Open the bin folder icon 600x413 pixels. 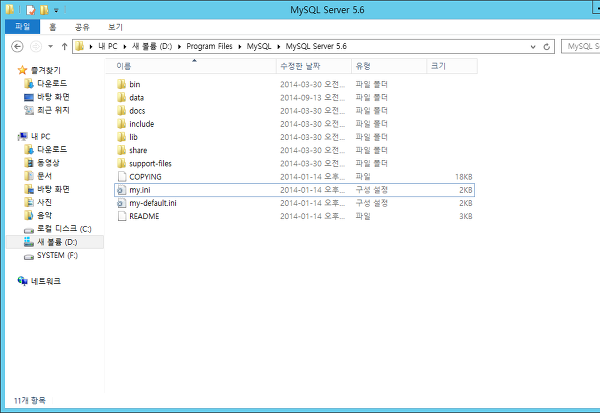coord(121,84)
